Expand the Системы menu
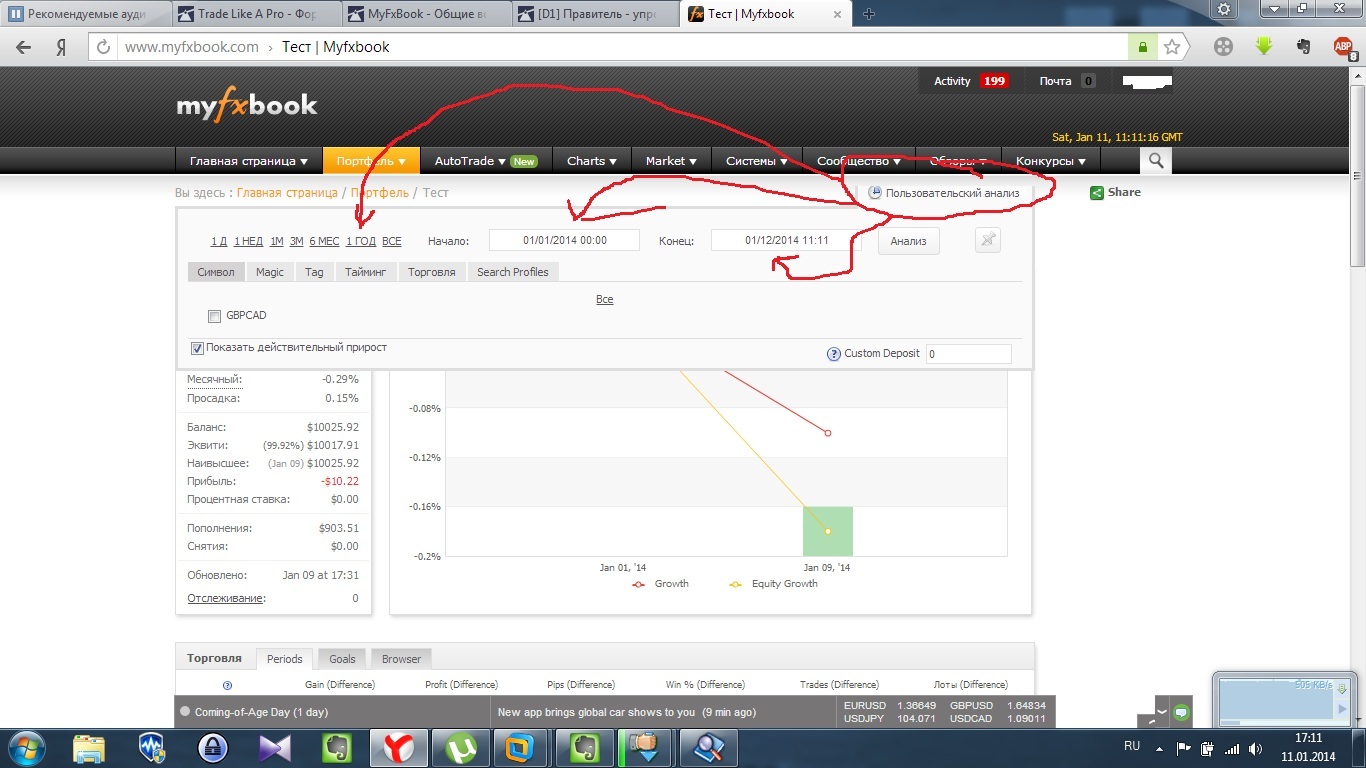The width and height of the screenshot is (1366, 768). click(757, 161)
